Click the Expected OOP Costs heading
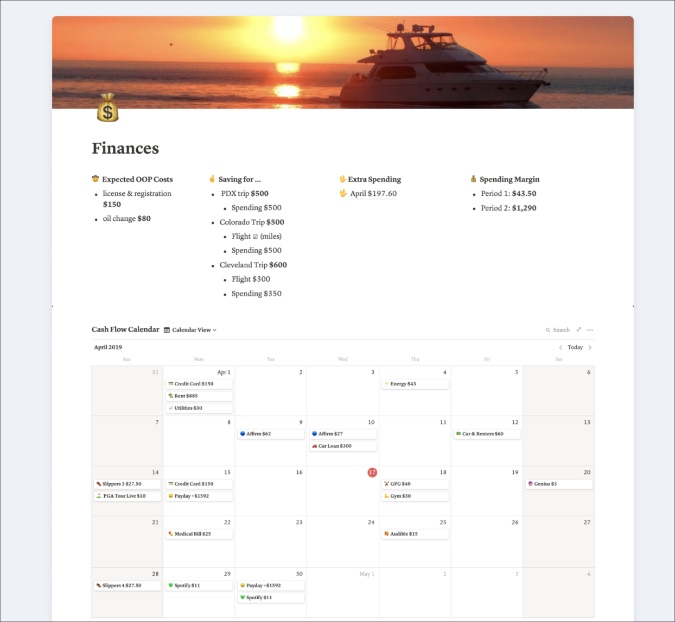 click(137, 179)
